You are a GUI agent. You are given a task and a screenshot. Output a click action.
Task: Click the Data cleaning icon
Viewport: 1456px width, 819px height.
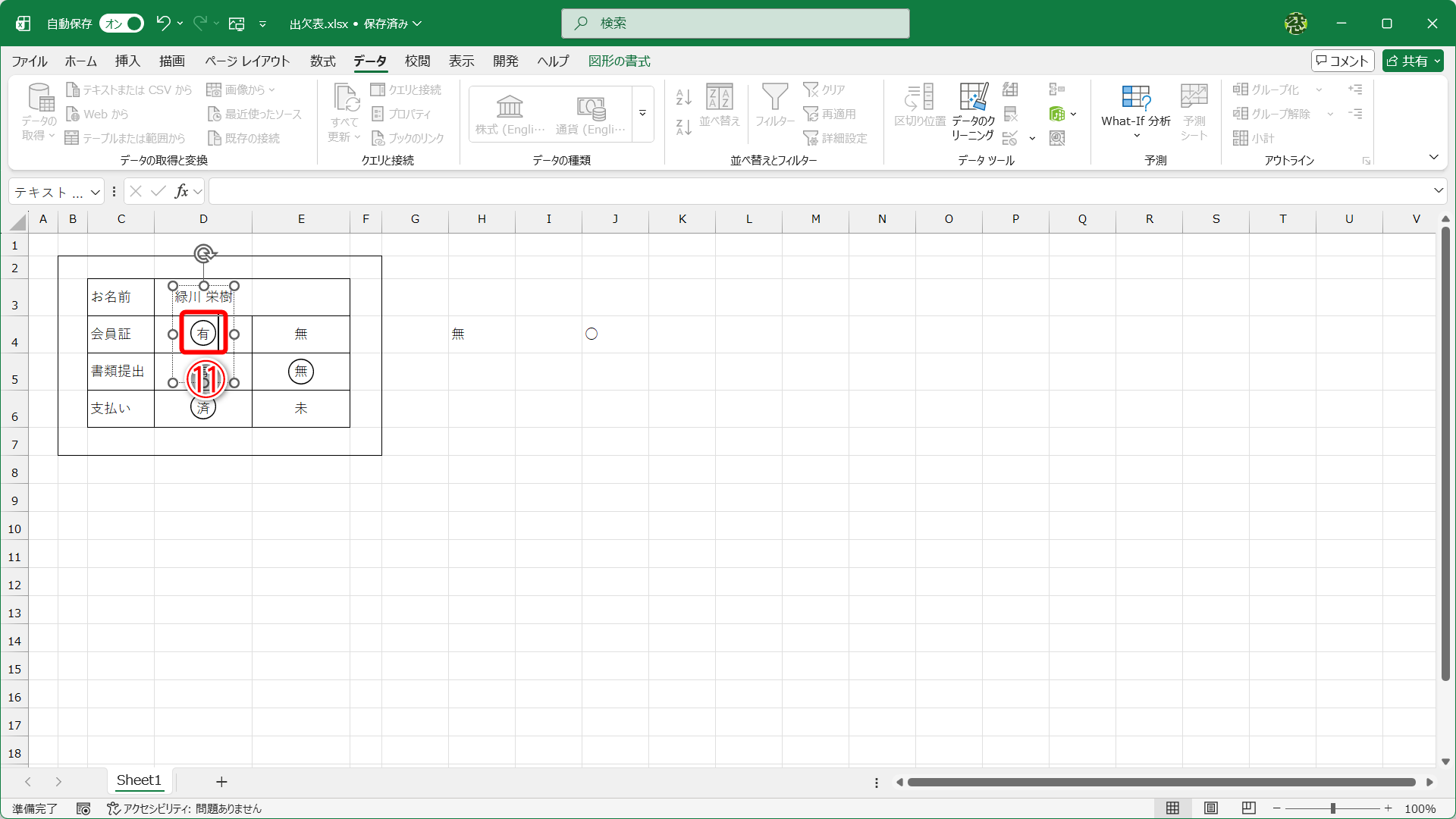[973, 99]
